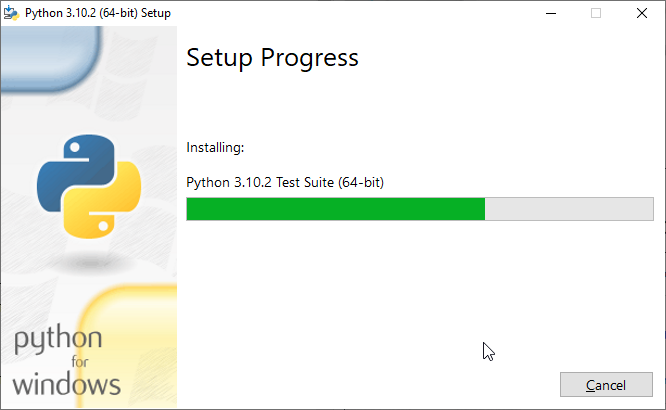Click the disabled maximize button
This screenshot has height=410, width=666.
596,13
